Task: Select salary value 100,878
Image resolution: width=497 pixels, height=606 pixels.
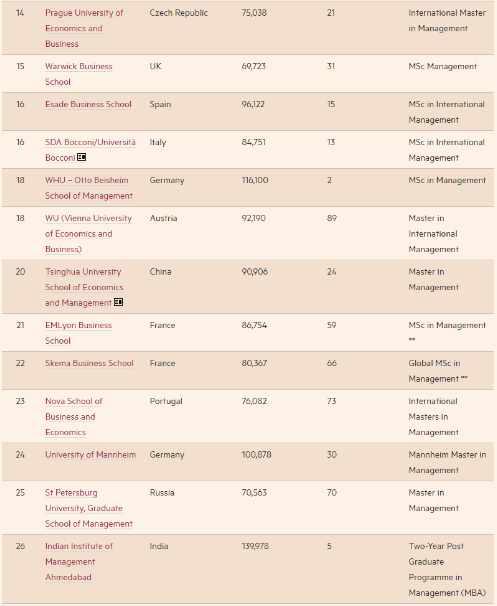Action: point(256,455)
